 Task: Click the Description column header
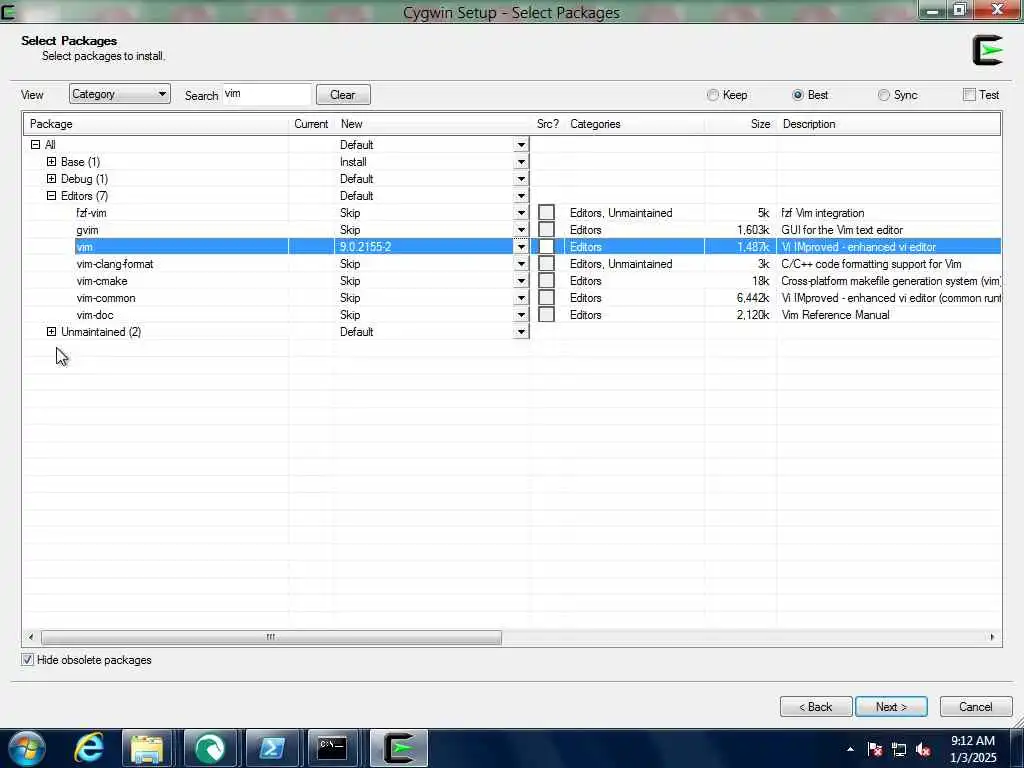(x=889, y=124)
